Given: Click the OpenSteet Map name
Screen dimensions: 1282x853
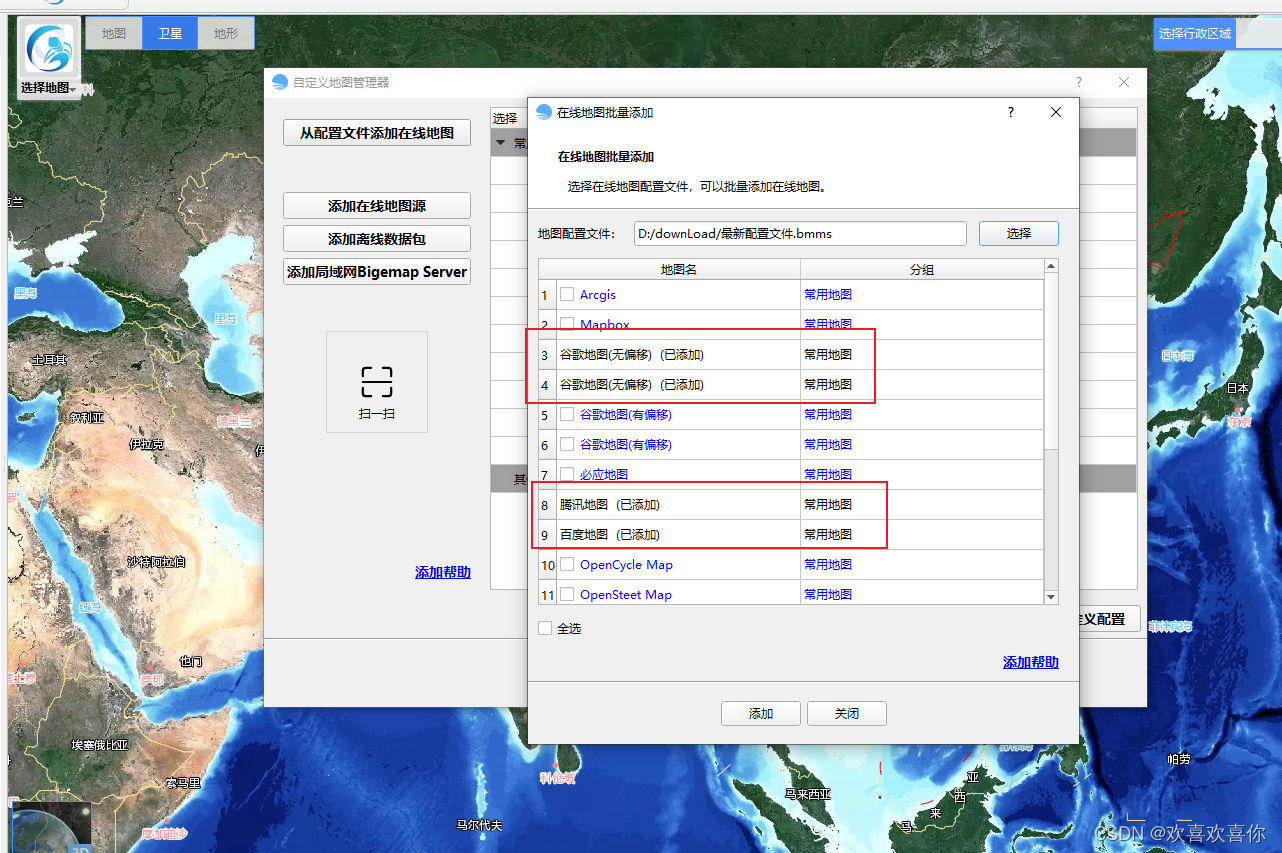Looking at the screenshot, I should (626, 594).
